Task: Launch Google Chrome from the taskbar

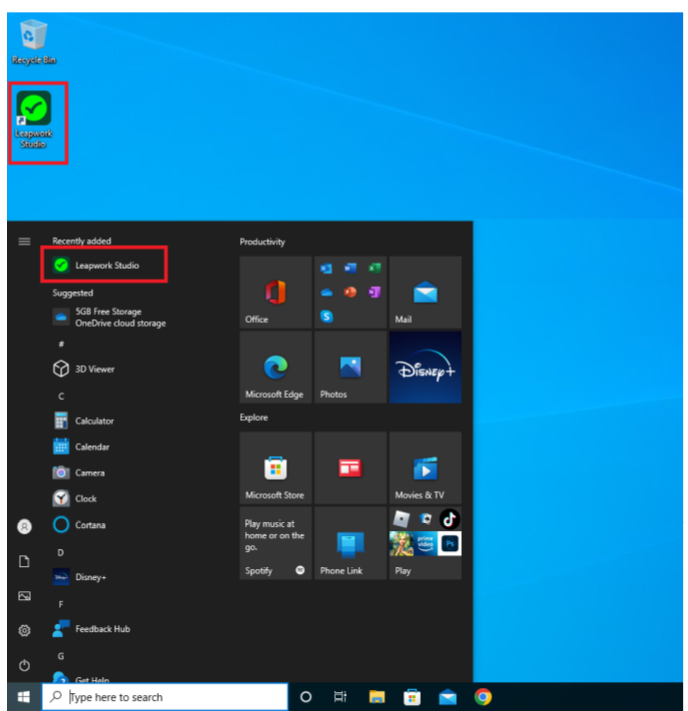Action: (x=483, y=697)
